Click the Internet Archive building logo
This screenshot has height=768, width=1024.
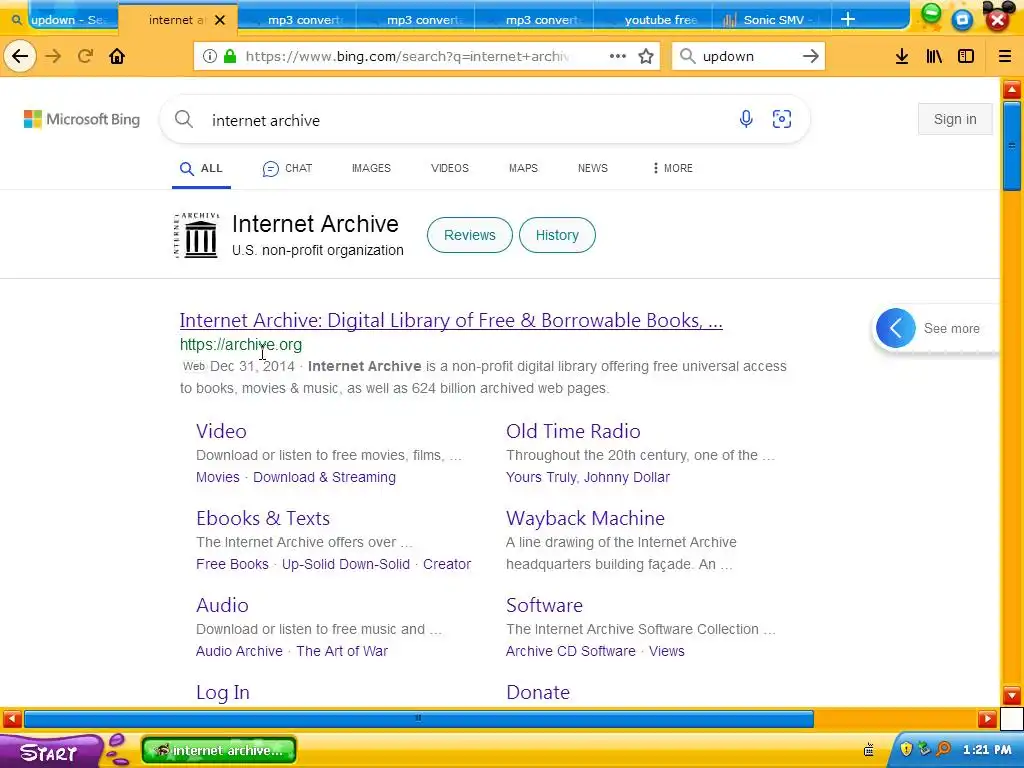197,235
